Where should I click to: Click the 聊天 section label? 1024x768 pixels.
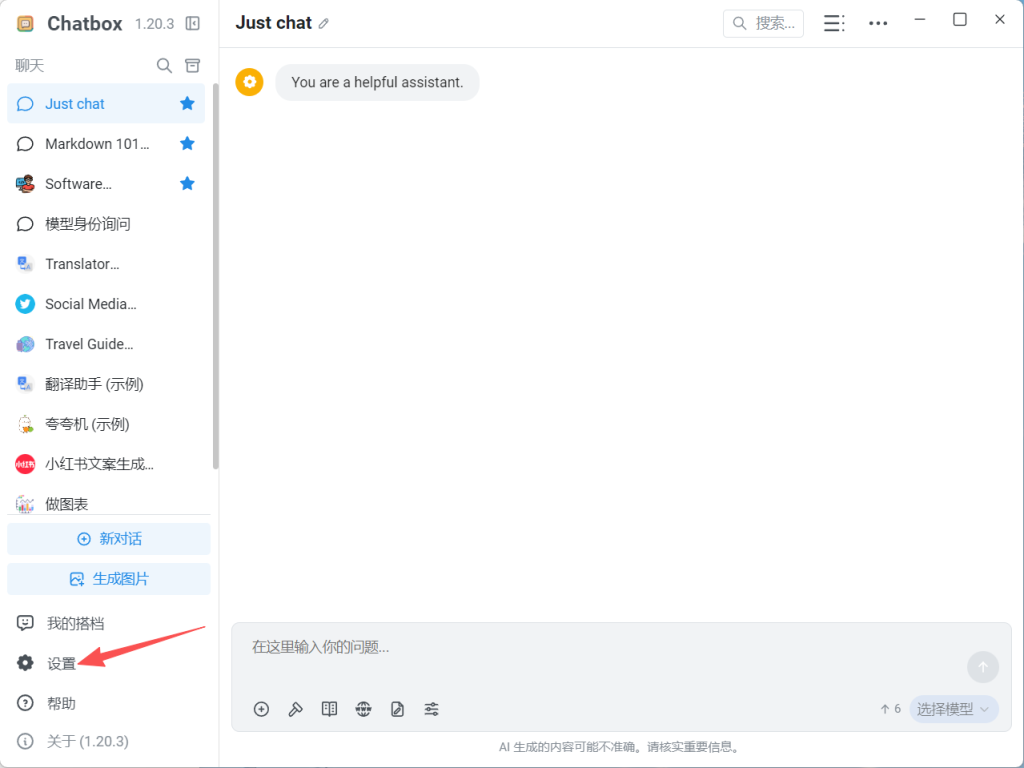pyautogui.click(x=29, y=65)
